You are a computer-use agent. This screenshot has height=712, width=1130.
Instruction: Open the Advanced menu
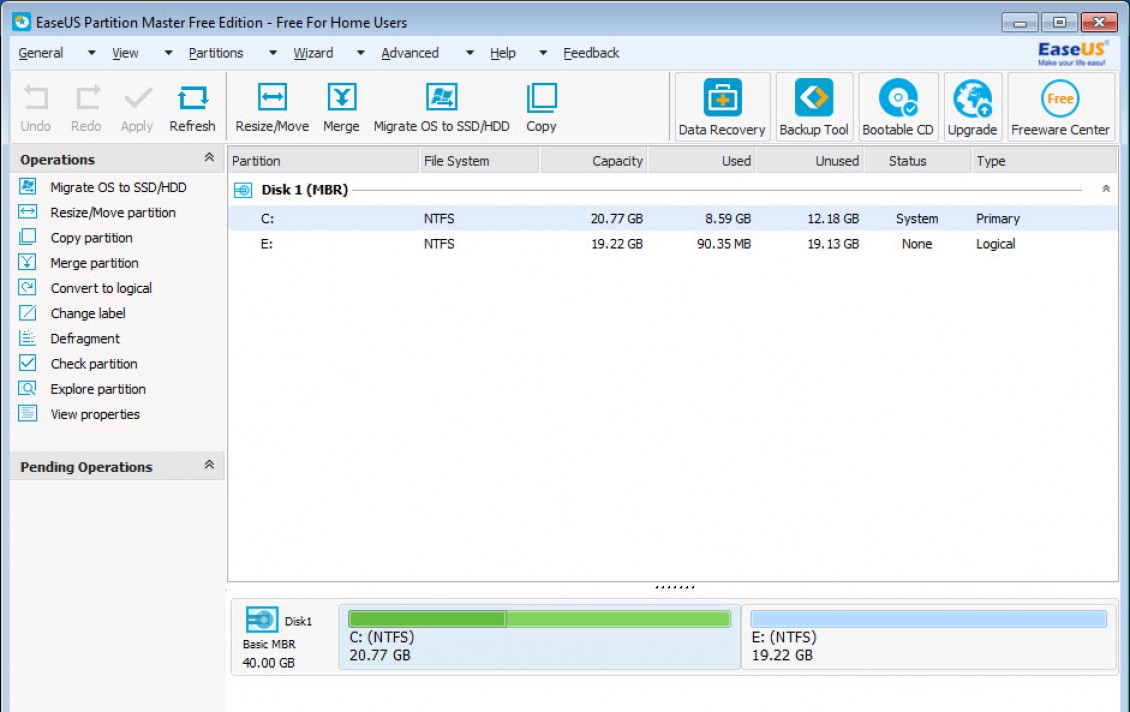(x=410, y=53)
